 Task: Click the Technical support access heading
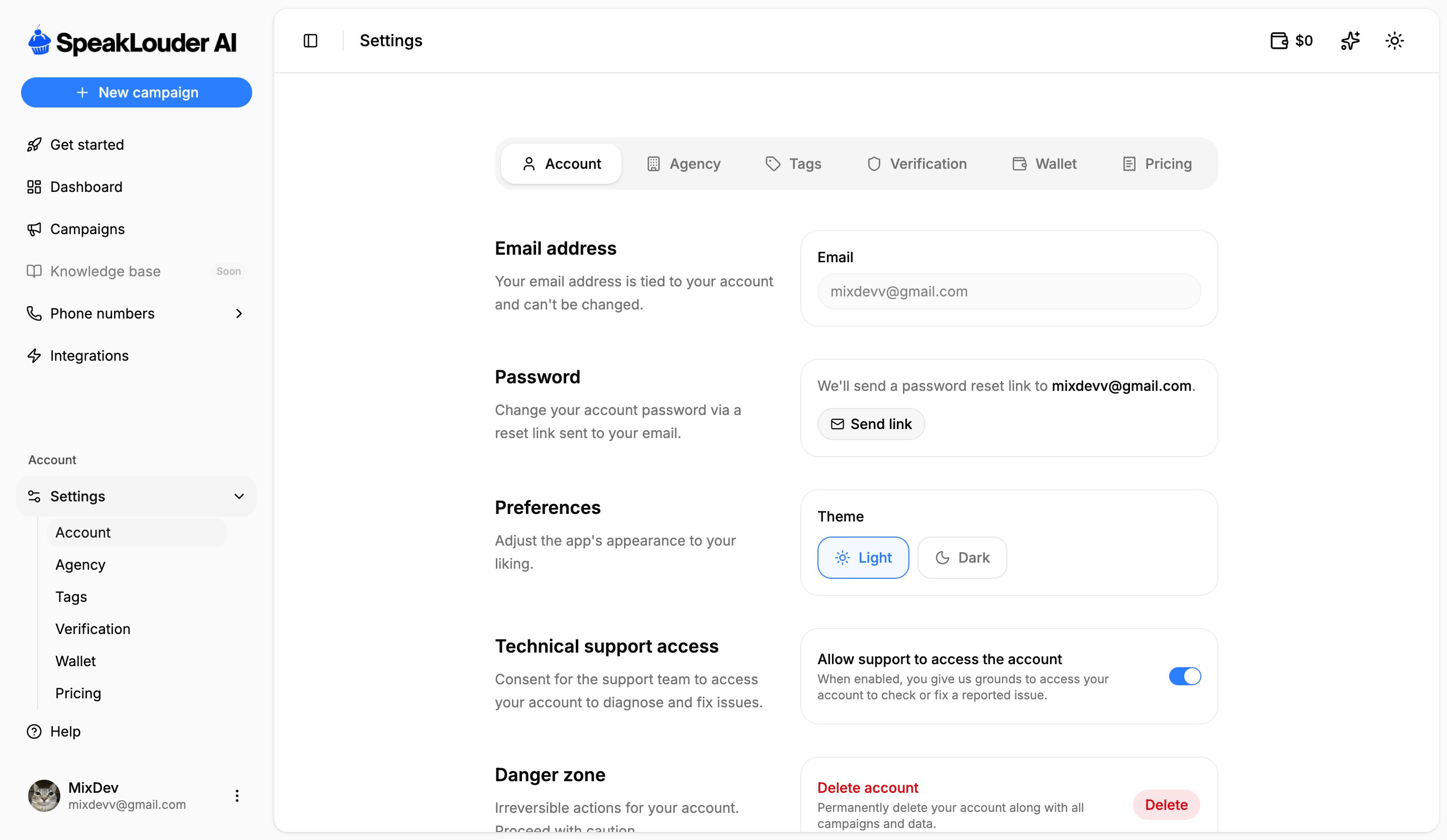pyautogui.click(x=606, y=646)
